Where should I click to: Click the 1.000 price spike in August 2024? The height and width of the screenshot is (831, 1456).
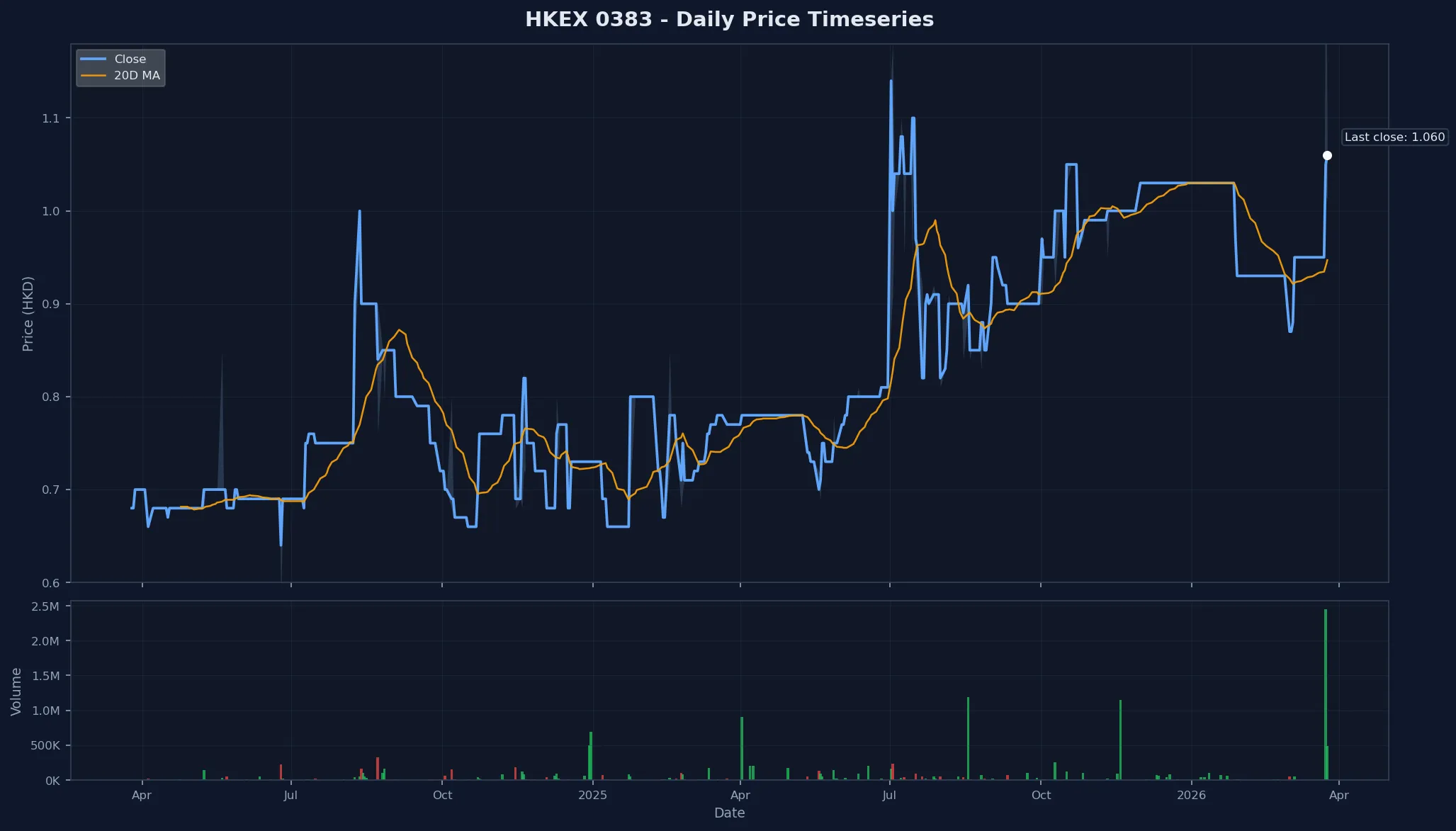tap(359, 211)
